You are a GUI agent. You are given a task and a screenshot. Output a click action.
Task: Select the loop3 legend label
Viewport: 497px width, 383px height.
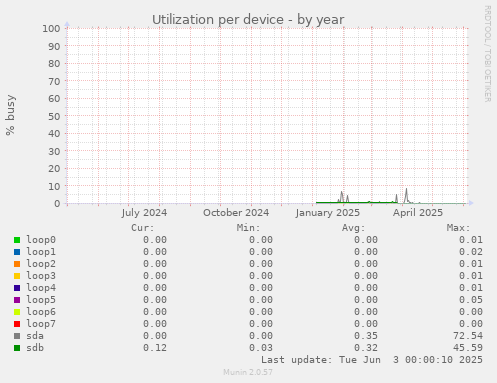coord(41,276)
